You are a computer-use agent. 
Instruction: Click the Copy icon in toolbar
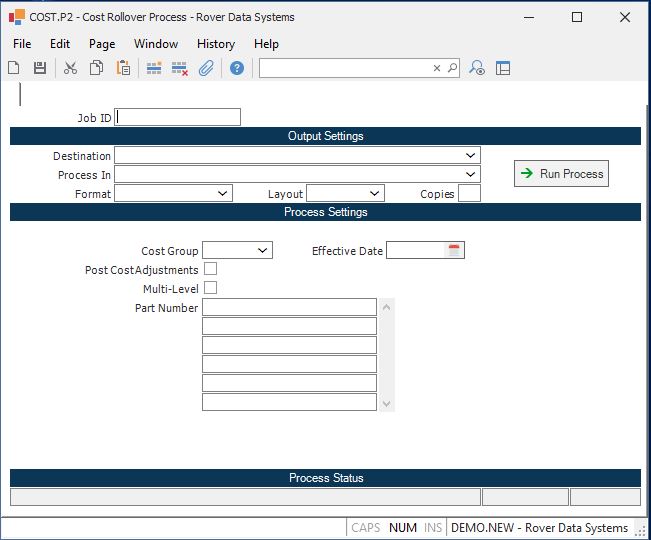(x=97, y=68)
